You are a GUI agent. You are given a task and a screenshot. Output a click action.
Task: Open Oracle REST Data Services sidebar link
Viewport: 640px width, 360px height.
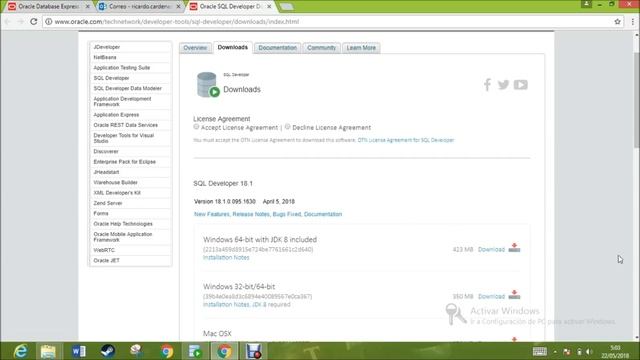pyautogui.click(x=125, y=125)
